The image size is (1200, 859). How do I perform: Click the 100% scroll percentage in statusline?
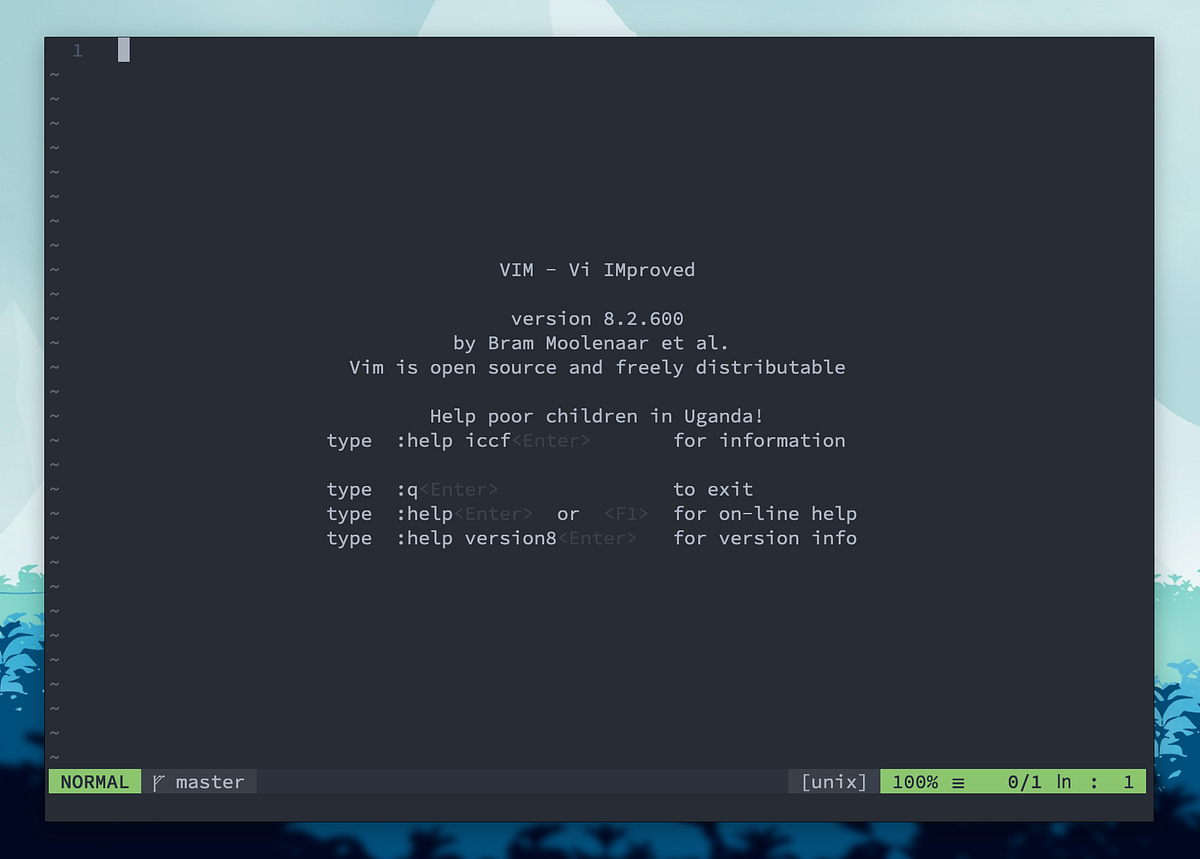pyautogui.click(x=915, y=782)
